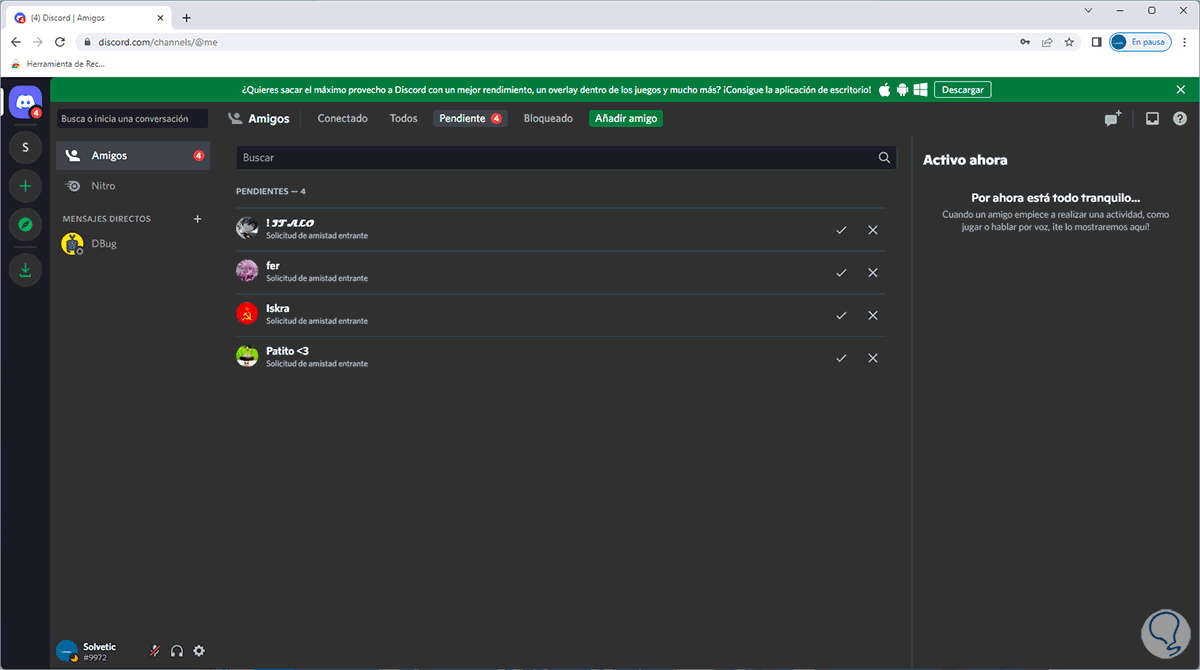Click the fer user name

tap(272, 266)
